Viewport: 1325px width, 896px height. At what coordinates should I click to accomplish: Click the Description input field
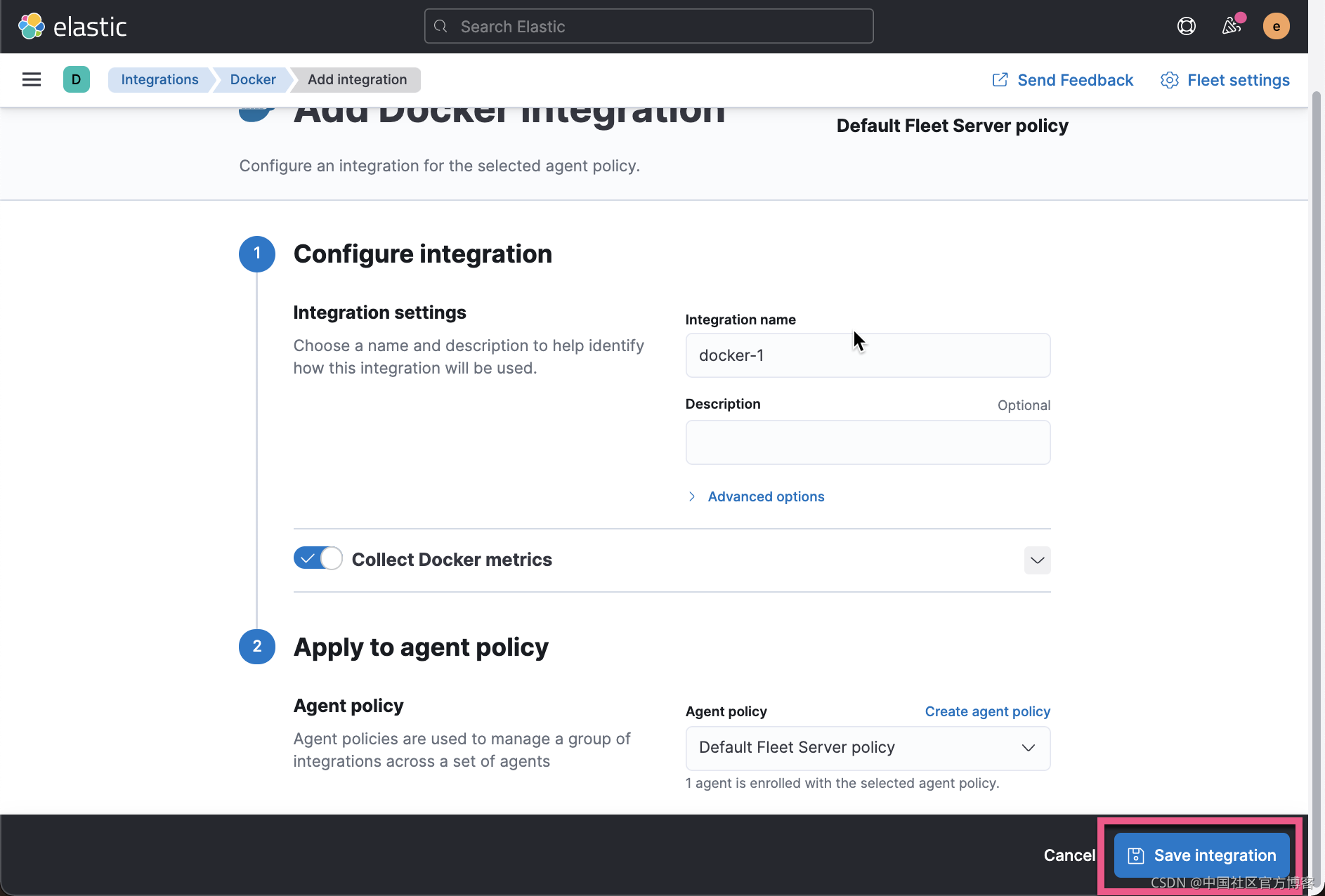(x=868, y=442)
